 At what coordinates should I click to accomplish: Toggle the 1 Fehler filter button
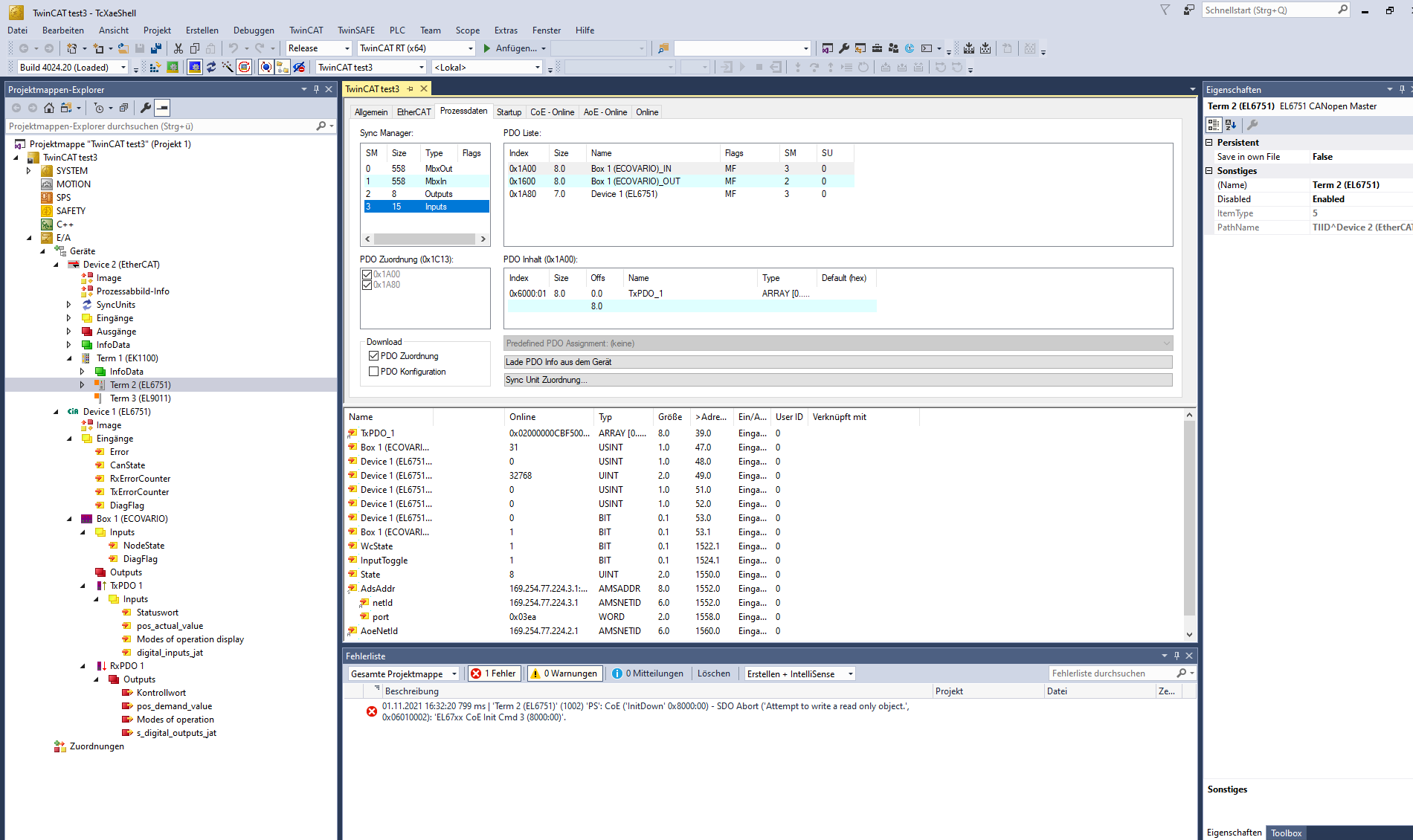(494, 673)
